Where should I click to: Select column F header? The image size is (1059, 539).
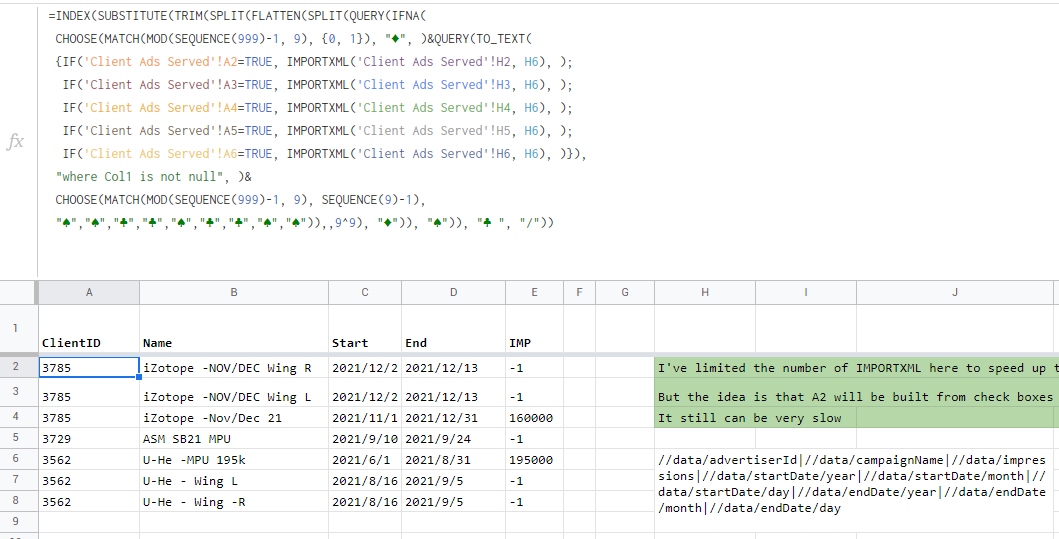click(579, 292)
